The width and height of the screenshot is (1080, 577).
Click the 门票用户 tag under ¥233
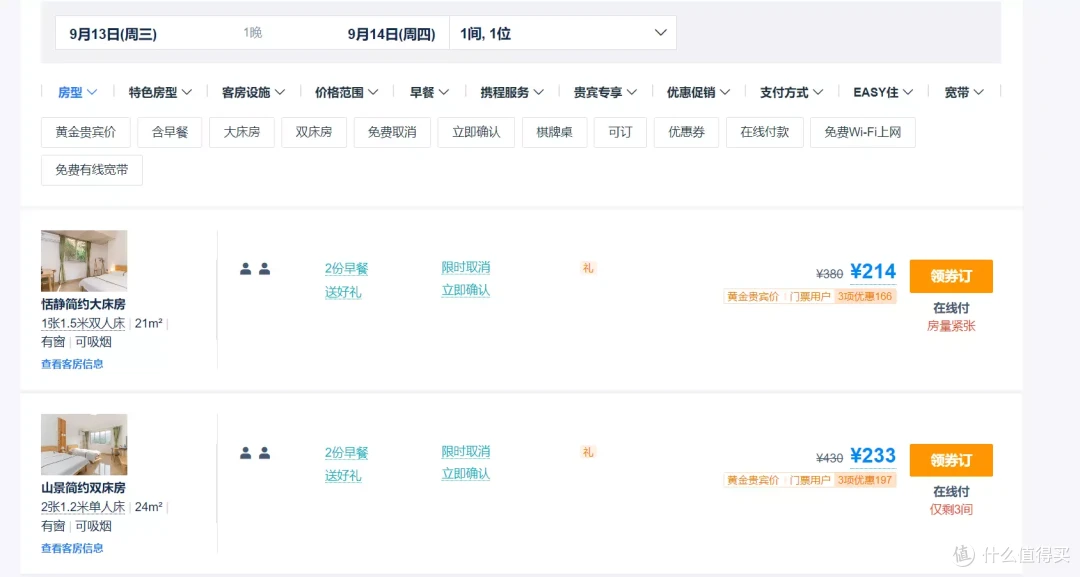(810, 480)
